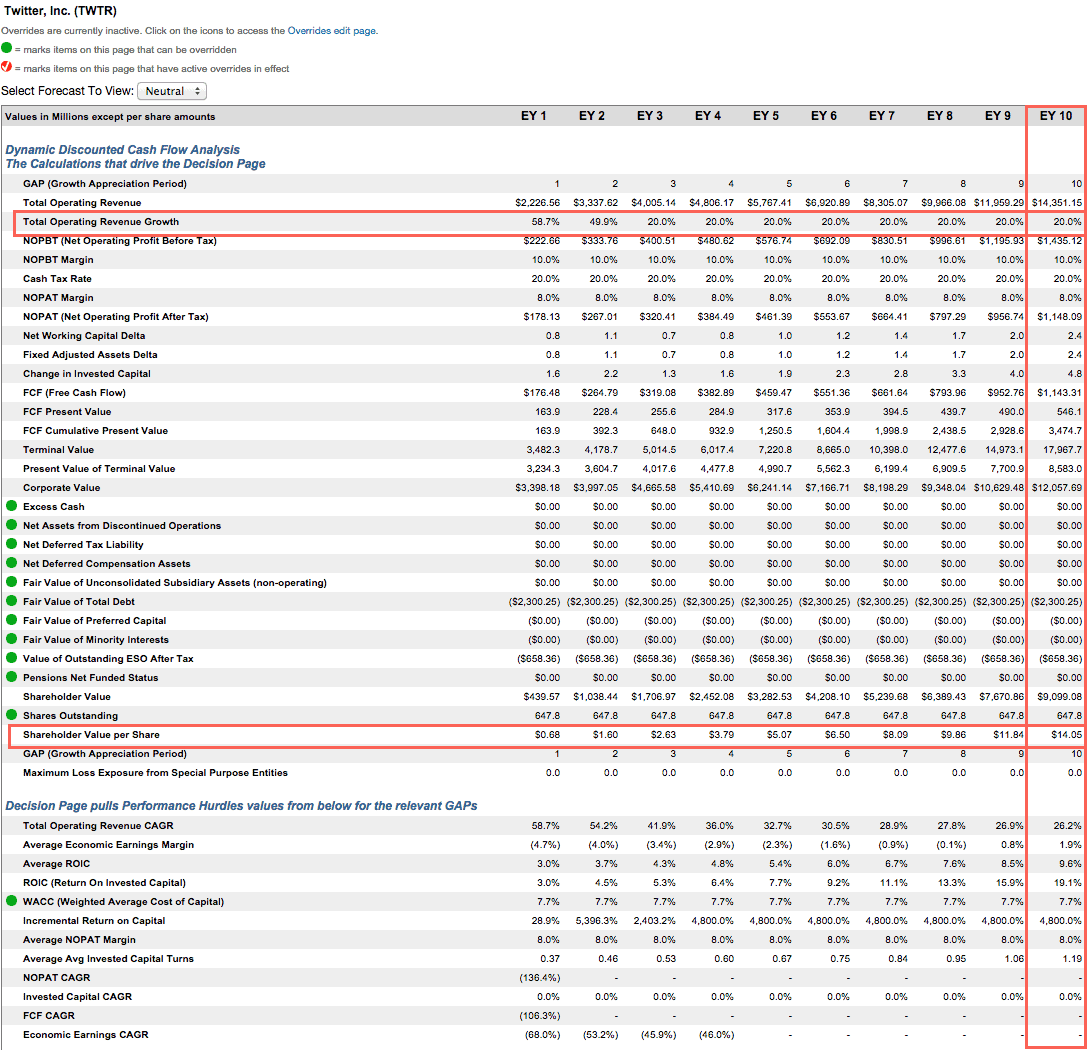This screenshot has width=1087, height=1050.
Task: Select the EY 5 column header
Action: [765, 116]
